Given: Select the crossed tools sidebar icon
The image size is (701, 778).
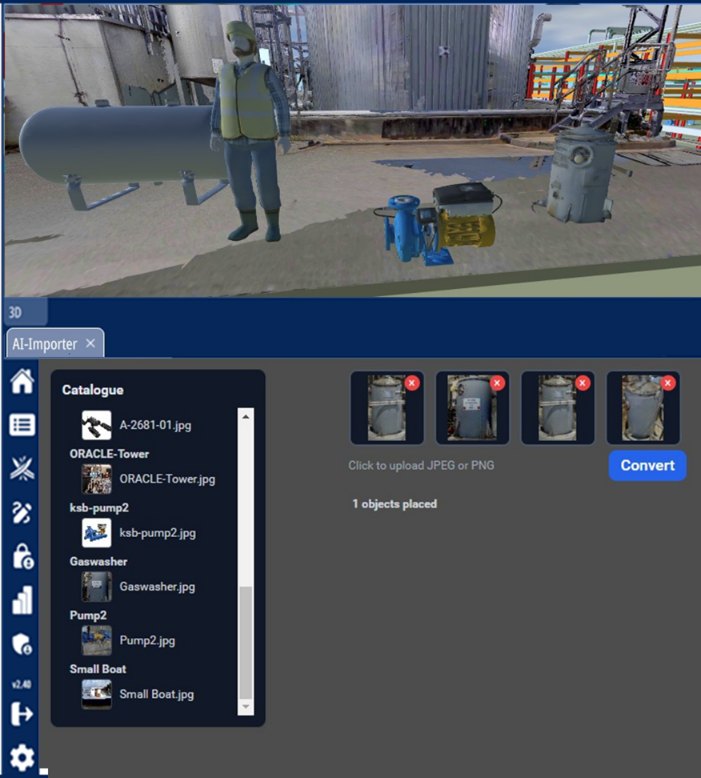Looking at the screenshot, I should click(x=22, y=468).
